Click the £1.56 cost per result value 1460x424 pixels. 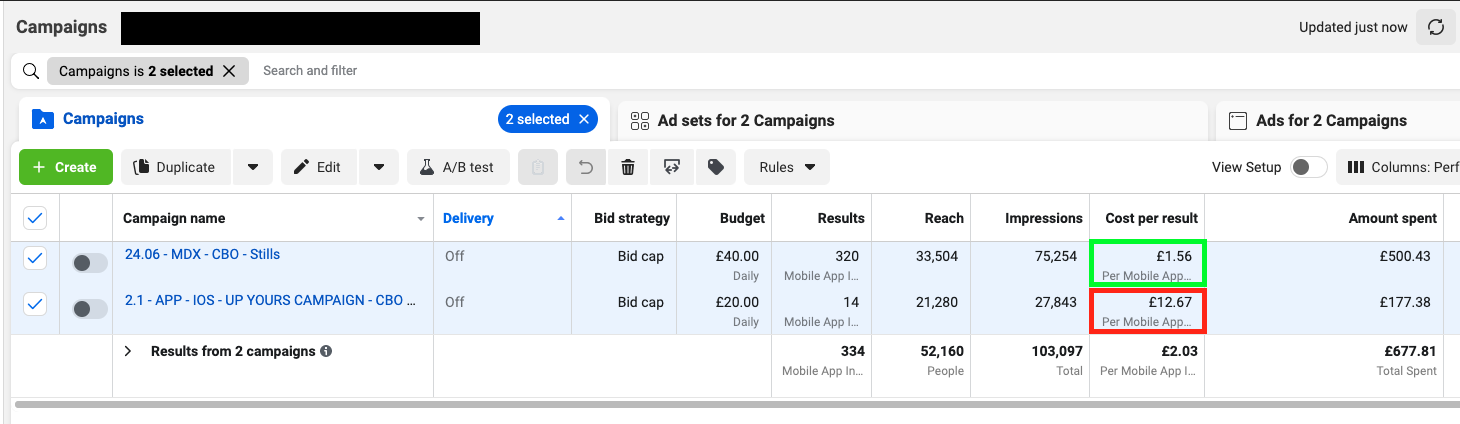point(1172,256)
